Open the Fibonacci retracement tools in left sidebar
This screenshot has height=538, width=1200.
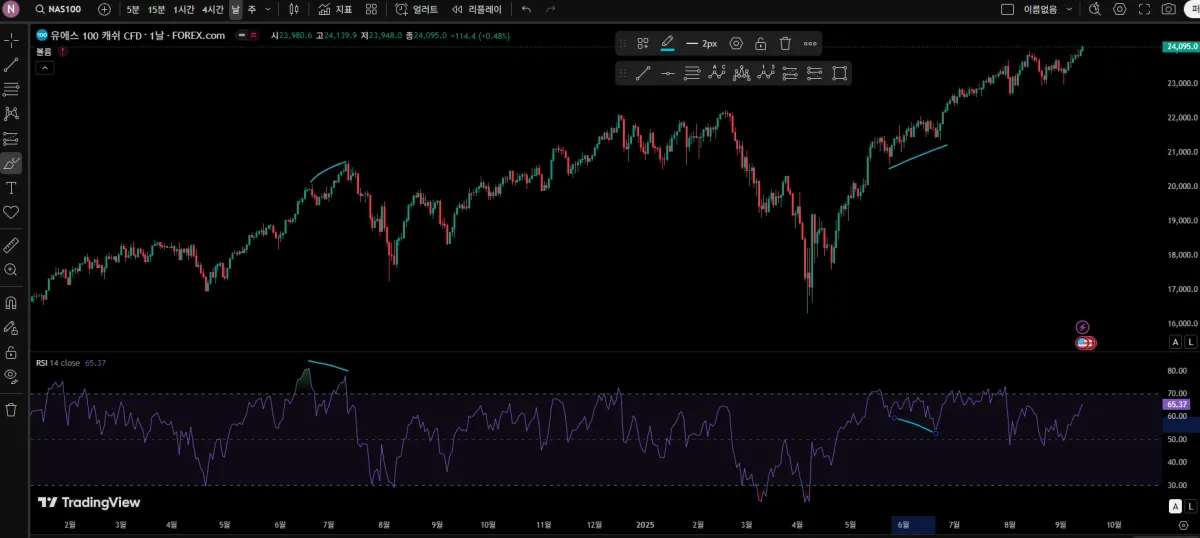click(x=11, y=89)
